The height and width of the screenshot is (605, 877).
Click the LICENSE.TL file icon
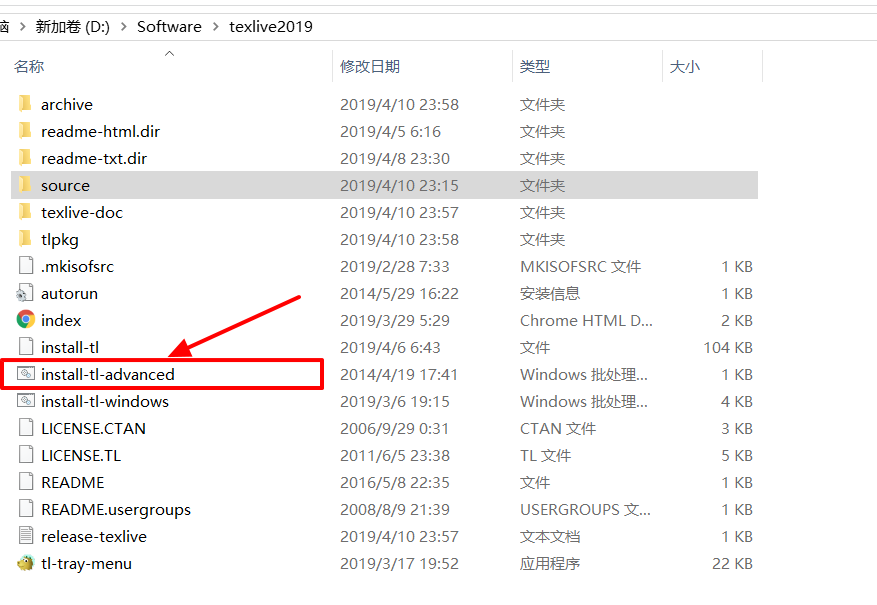click(x=26, y=455)
